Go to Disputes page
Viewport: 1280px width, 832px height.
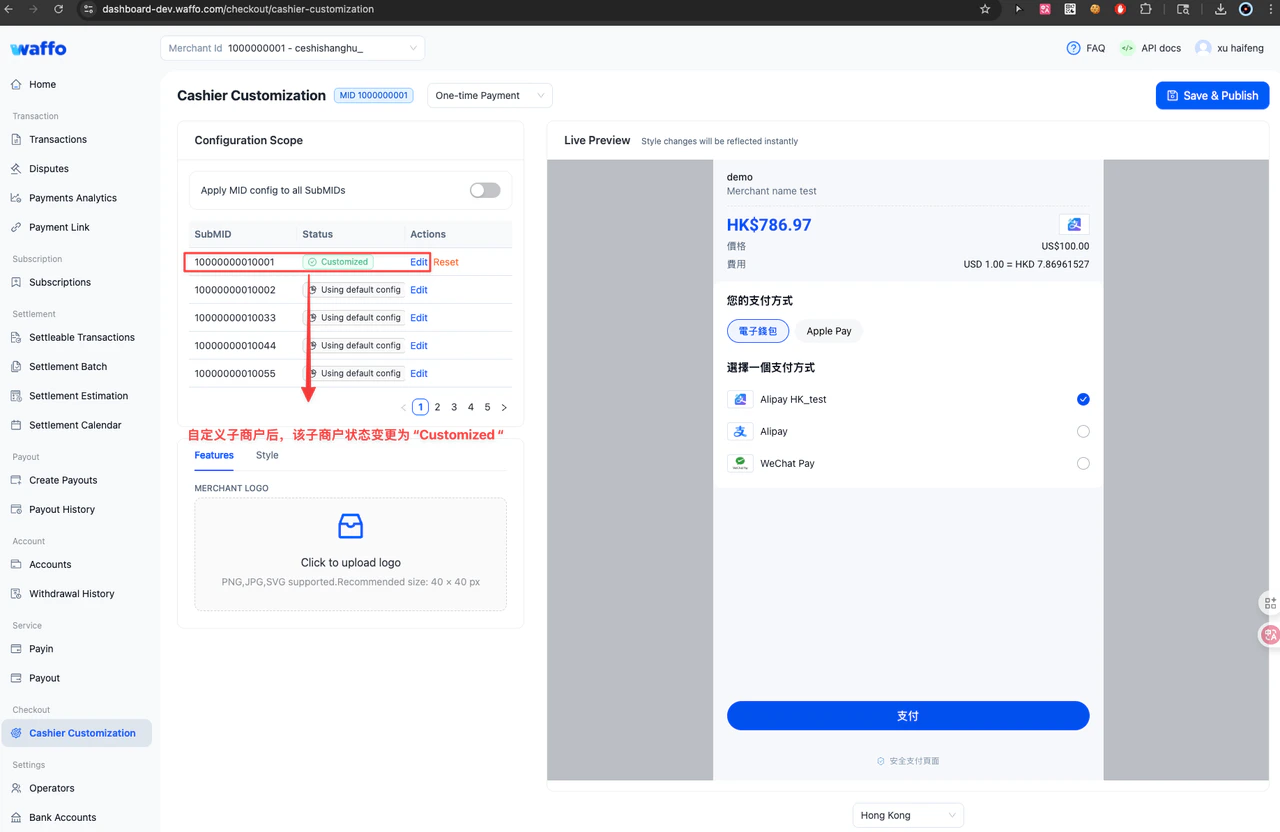[x=49, y=169]
